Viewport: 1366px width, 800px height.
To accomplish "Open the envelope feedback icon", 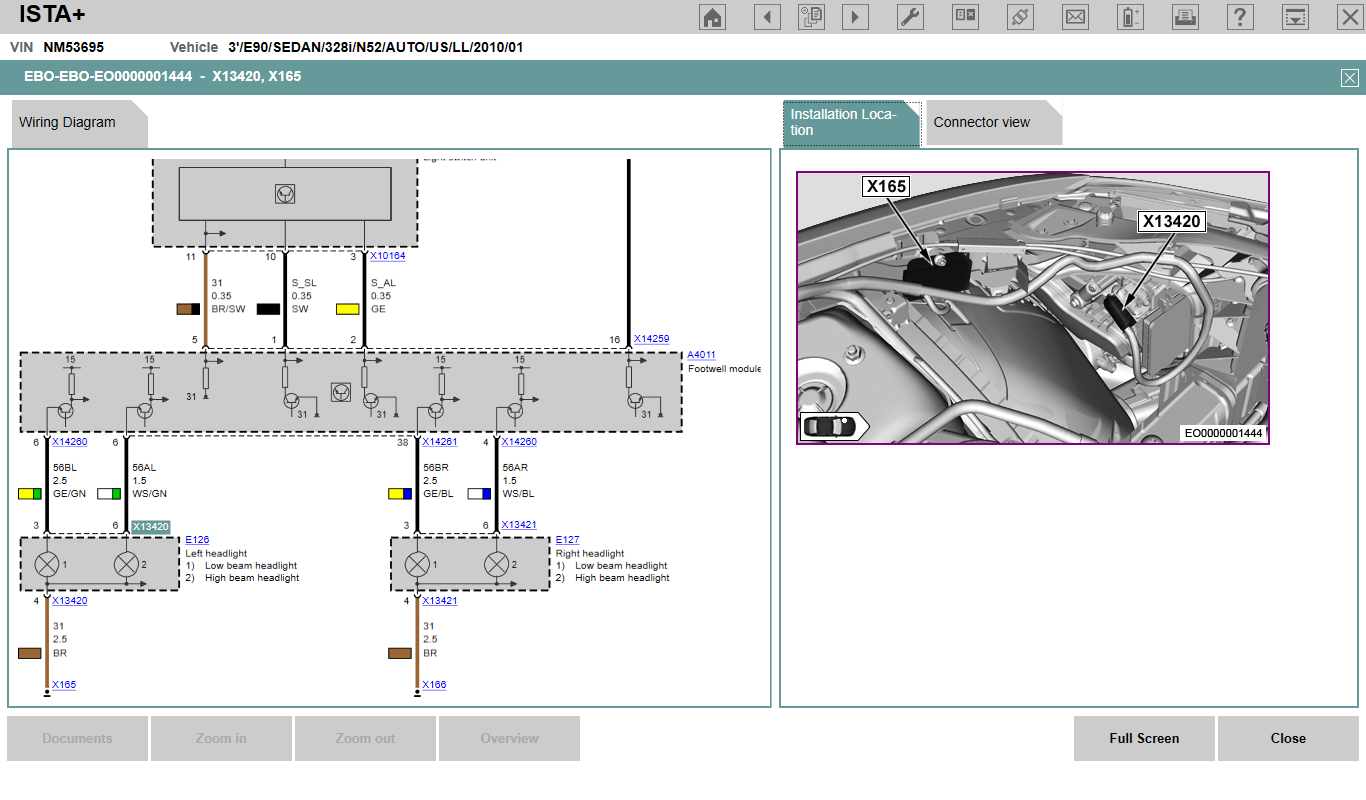I will [1075, 17].
